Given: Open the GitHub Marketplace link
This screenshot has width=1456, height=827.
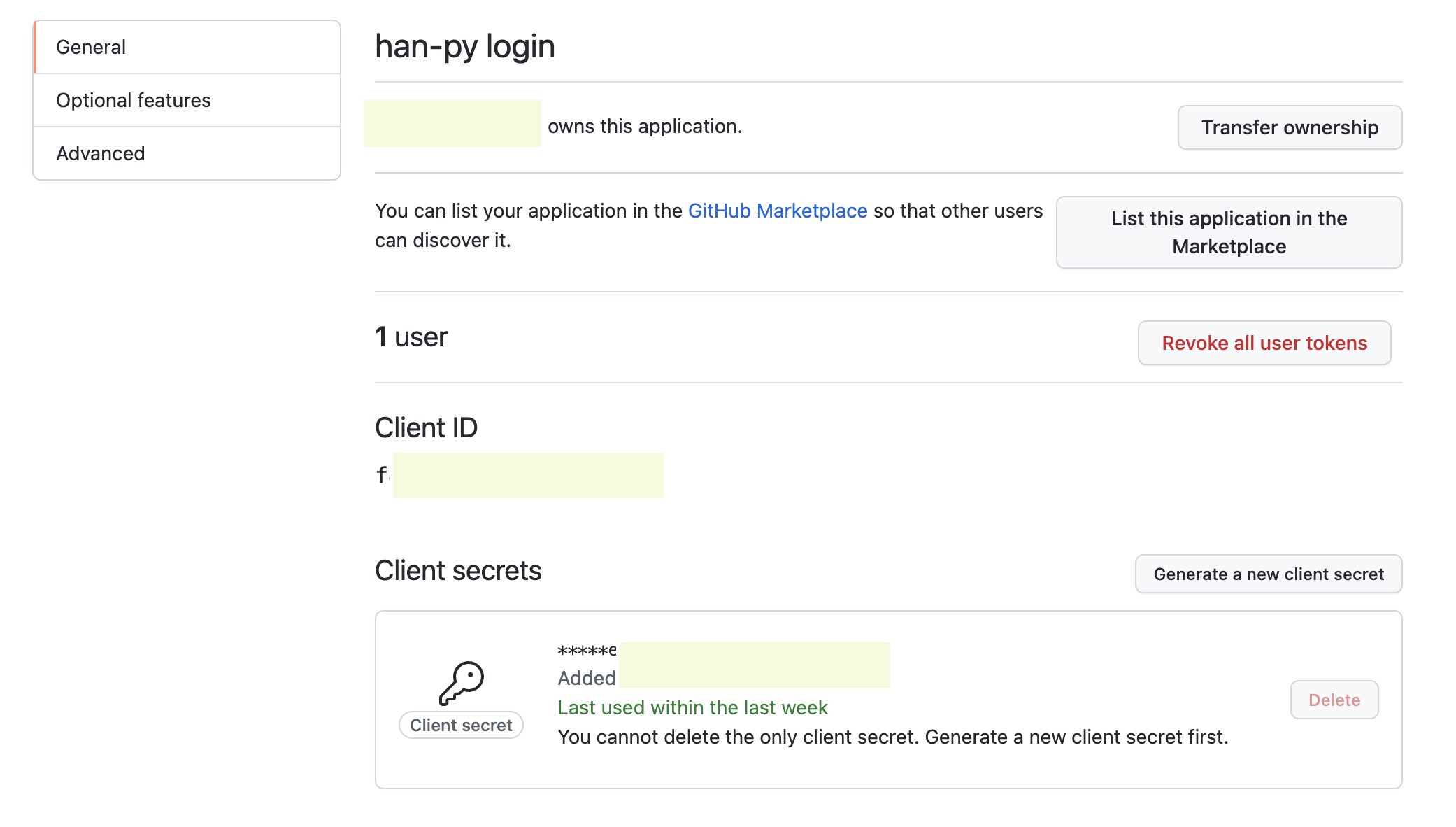Looking at the screenshot, I should point(777,211).
